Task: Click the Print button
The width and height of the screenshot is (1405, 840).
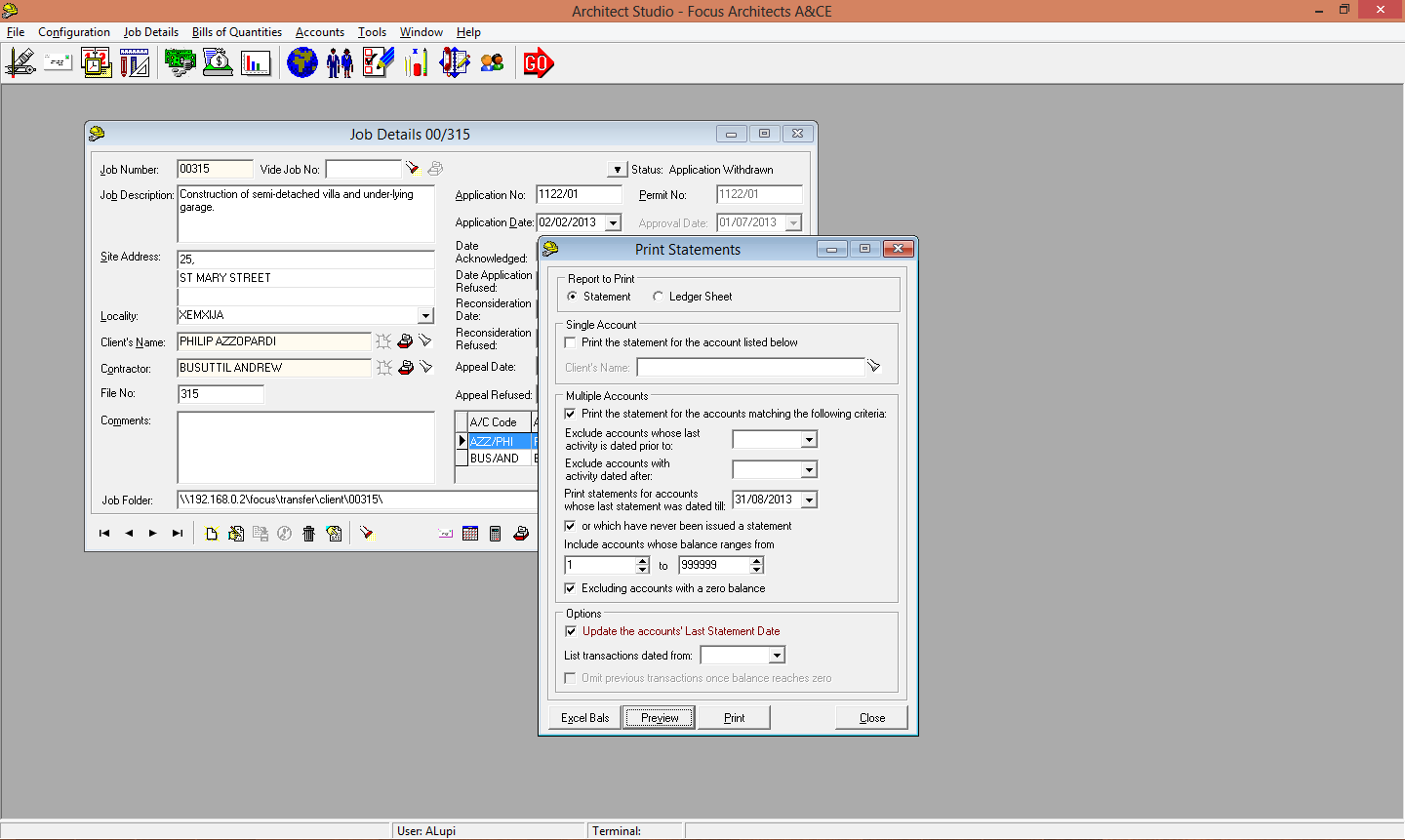Action: coord(734,718)
